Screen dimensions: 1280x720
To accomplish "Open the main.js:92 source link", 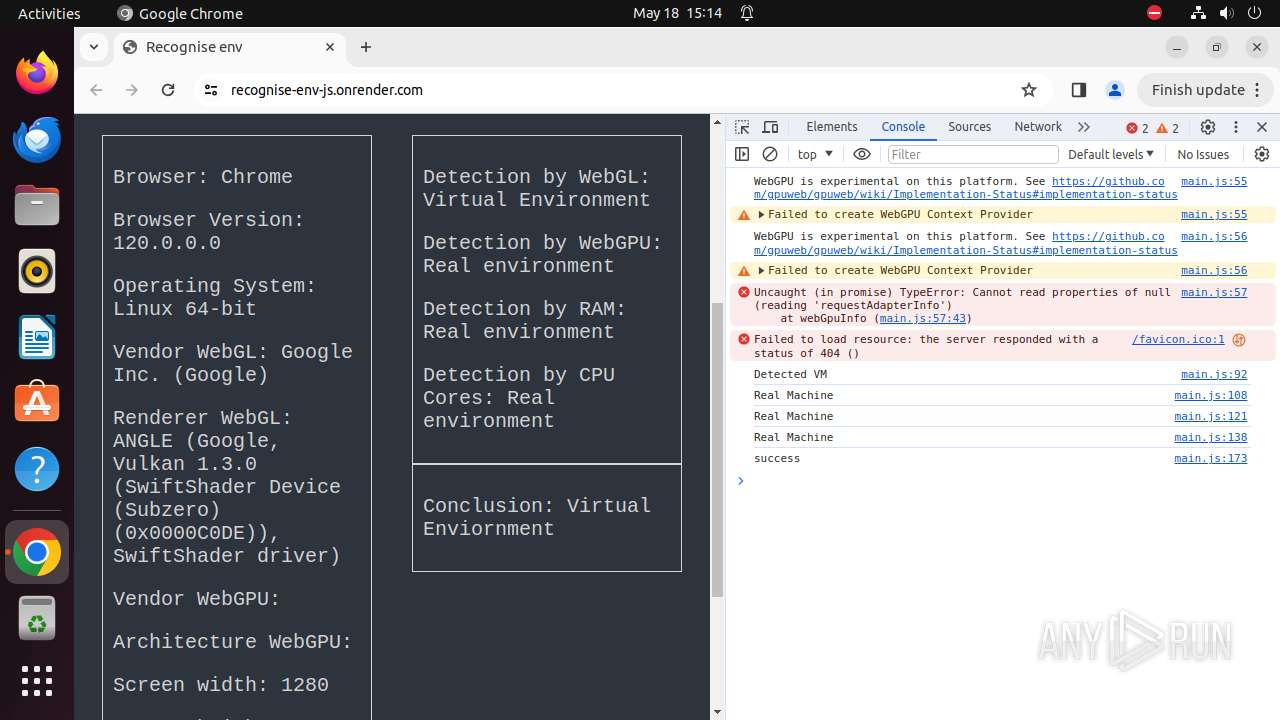I will point(1214,374).
